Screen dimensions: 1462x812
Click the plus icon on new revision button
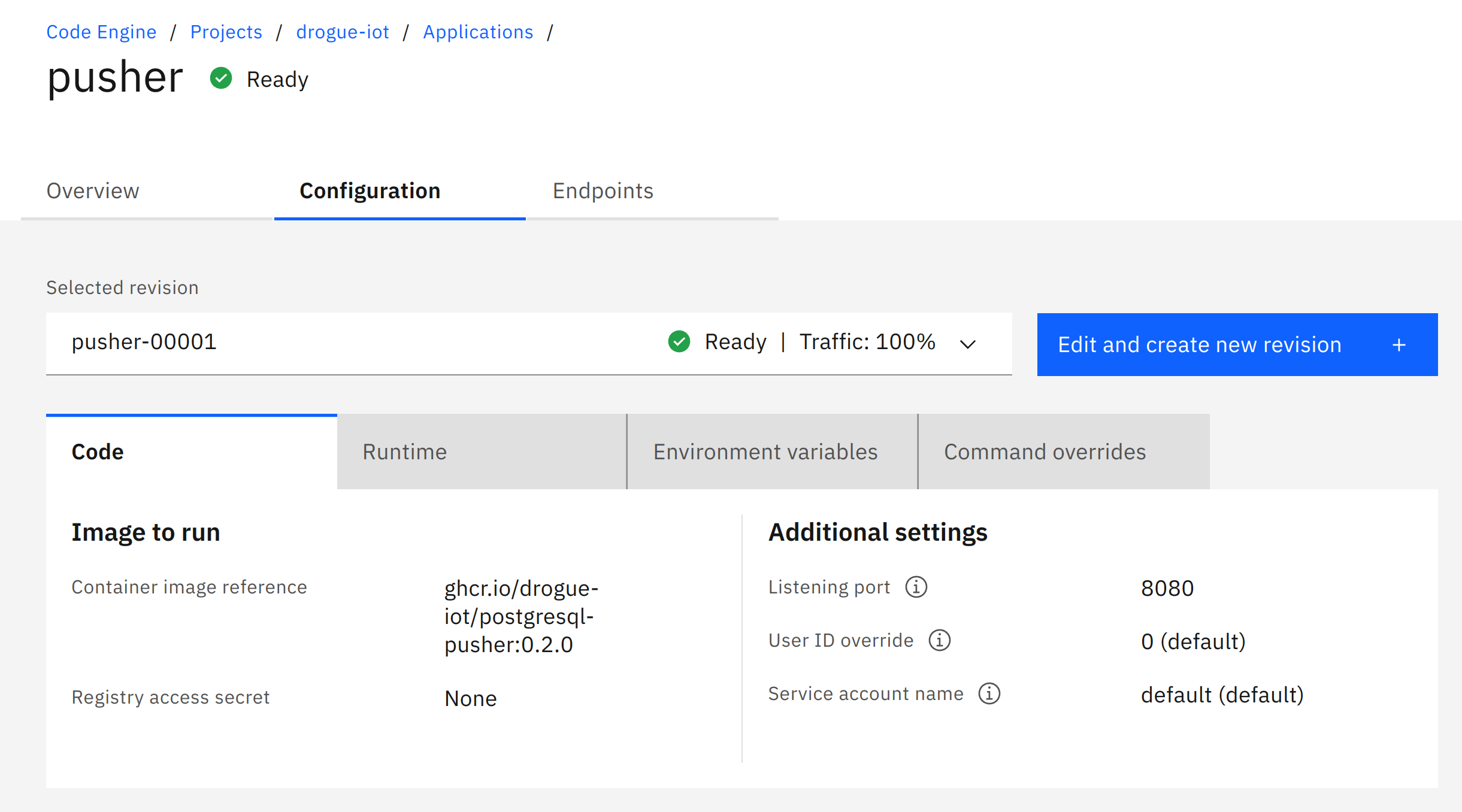pos(1401,344)
